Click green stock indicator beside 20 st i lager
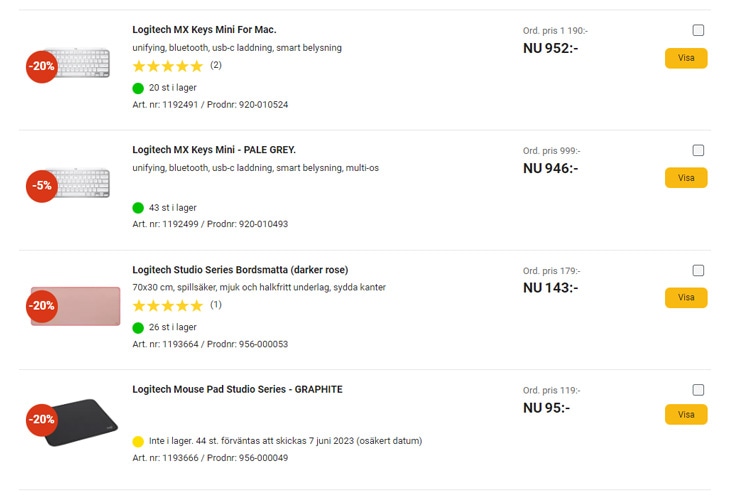The width and height of the screenshot is (730, 499). coord(139,88)
